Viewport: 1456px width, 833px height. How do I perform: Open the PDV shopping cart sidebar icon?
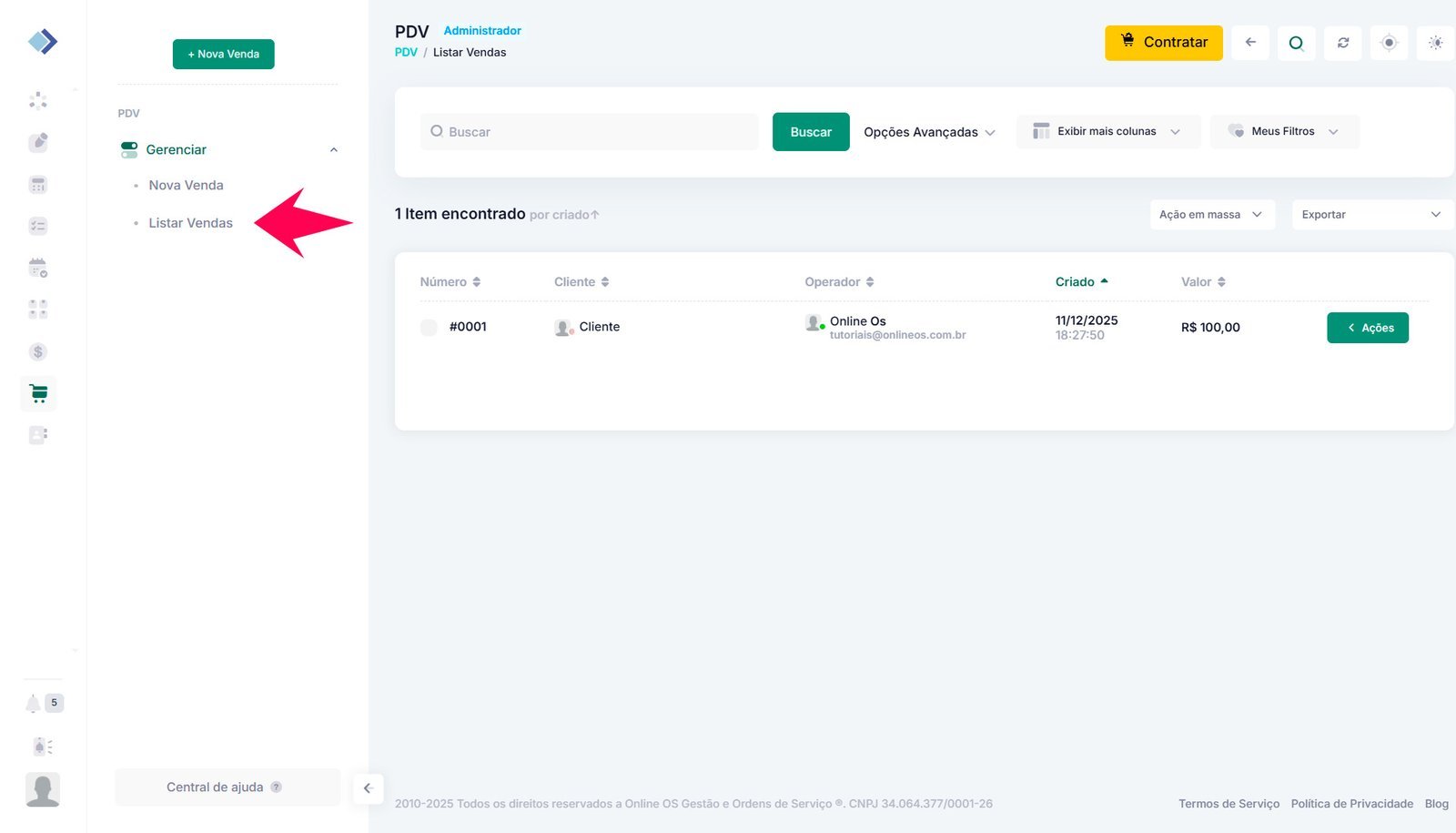(x=38, y=393)
